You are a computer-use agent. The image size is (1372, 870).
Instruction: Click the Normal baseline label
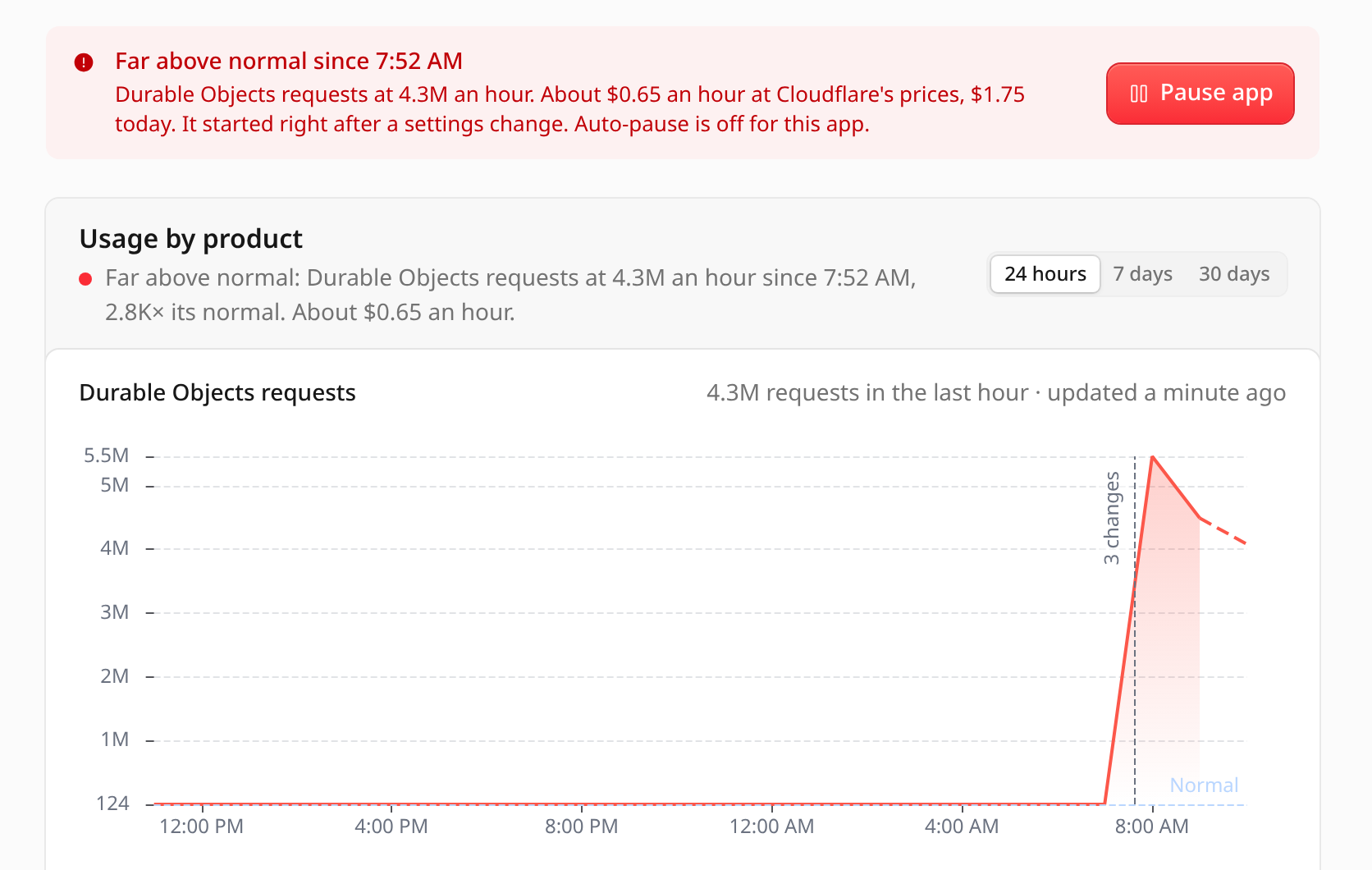tap(1204, 785)
